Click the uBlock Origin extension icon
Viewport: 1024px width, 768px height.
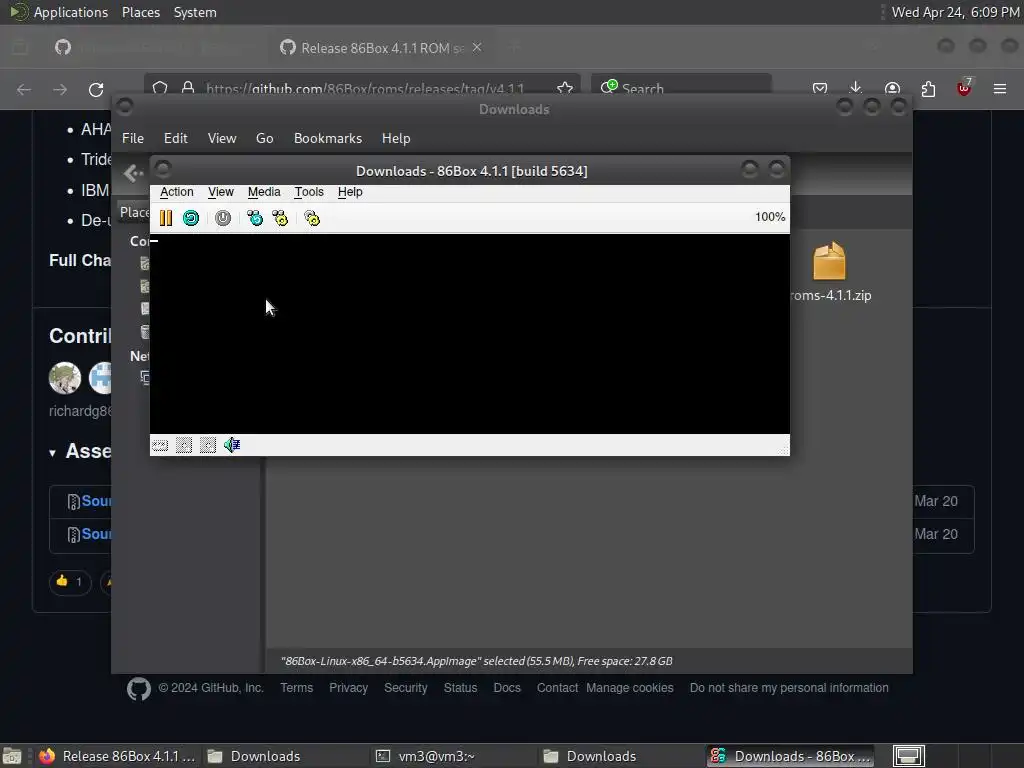[x=964, y=88]
